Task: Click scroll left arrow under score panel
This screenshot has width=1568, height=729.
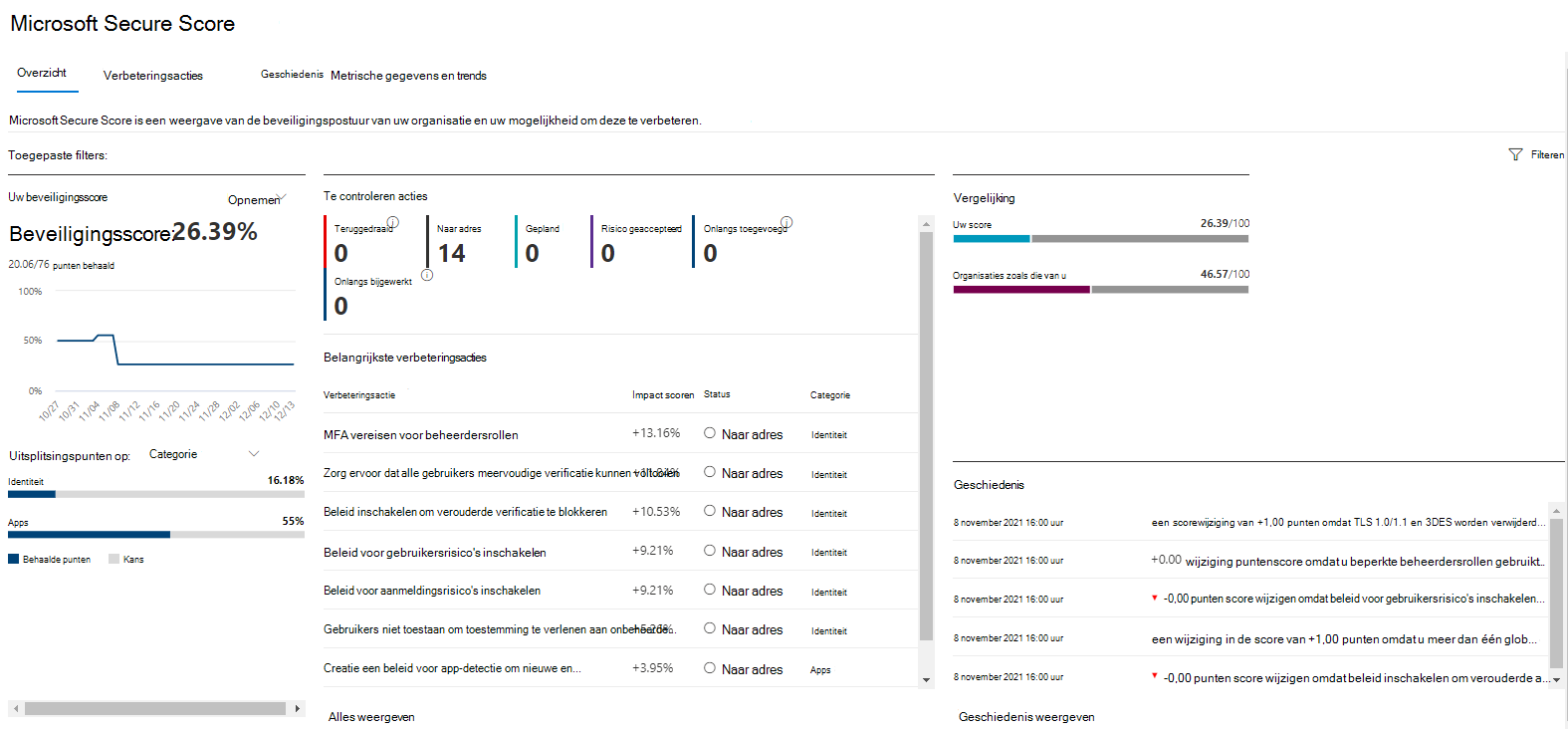Action: pyautogui.click(x=15, y=708)
